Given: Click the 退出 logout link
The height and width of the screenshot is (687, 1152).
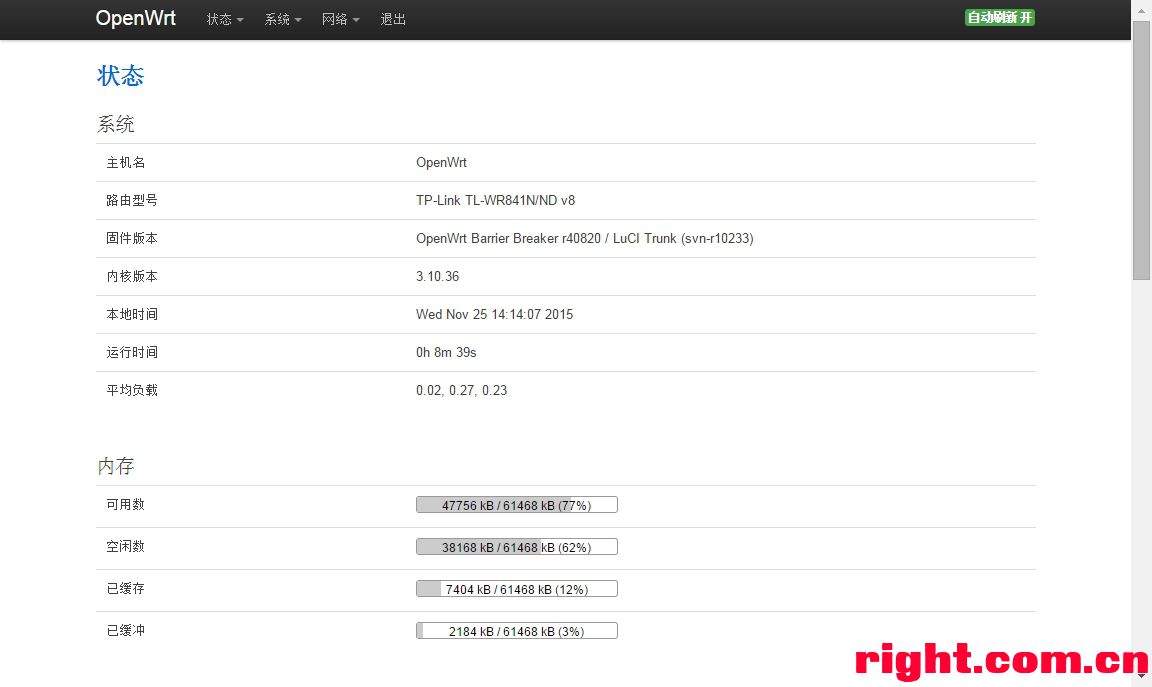Looking at the screenshot, I should click(x=393, y=19).
